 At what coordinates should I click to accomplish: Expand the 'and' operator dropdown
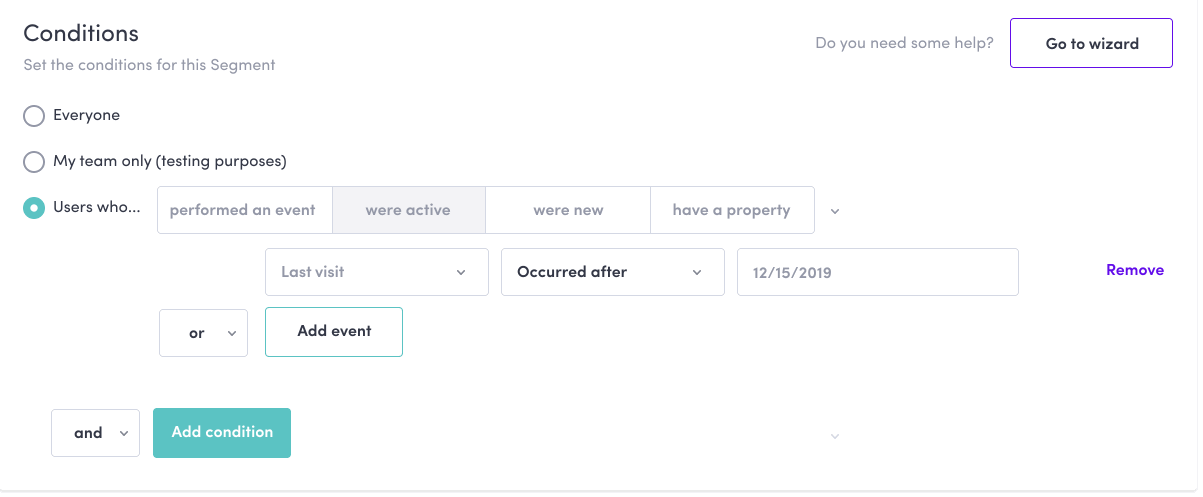coord(95,433)
